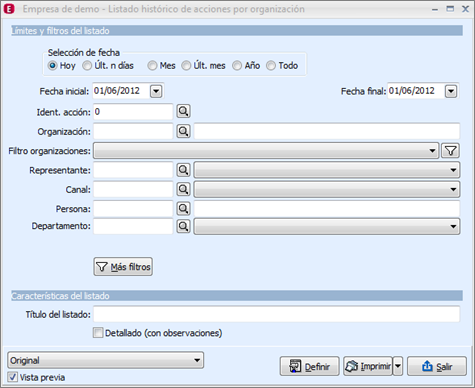Click the Más filtros button
Image resolution: width=475 pixels, height=388 pixels.
pos(123,266)
